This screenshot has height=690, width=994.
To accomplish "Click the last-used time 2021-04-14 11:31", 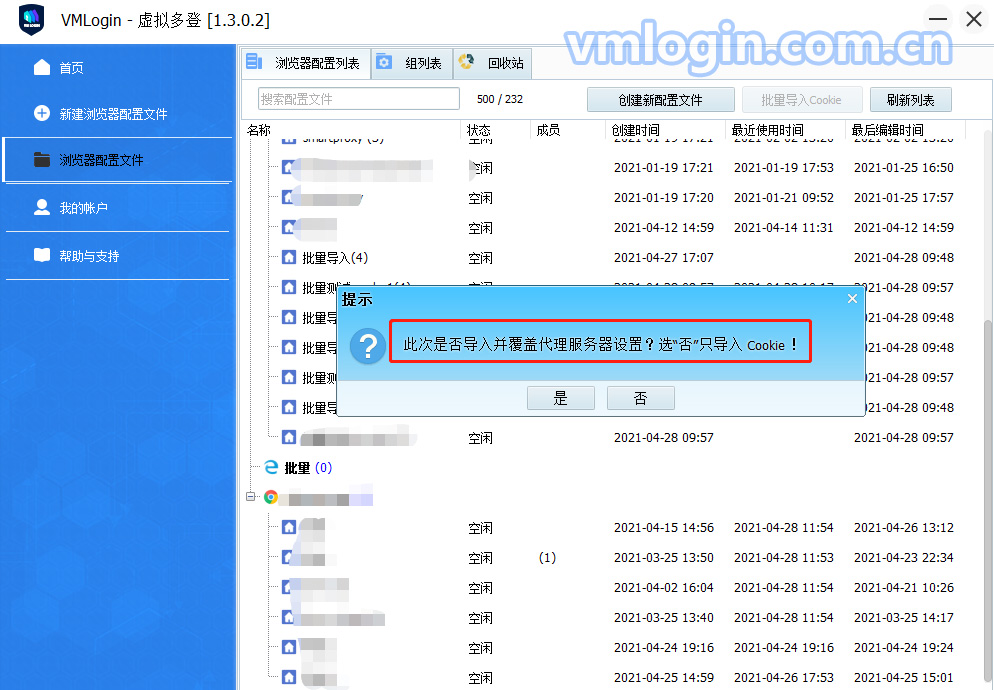I will click(x=784, y=228).
